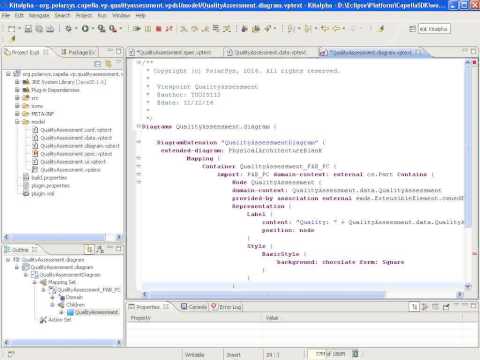
Task: Select the QualityAssessment node in Outline
Action: [96, 312]
